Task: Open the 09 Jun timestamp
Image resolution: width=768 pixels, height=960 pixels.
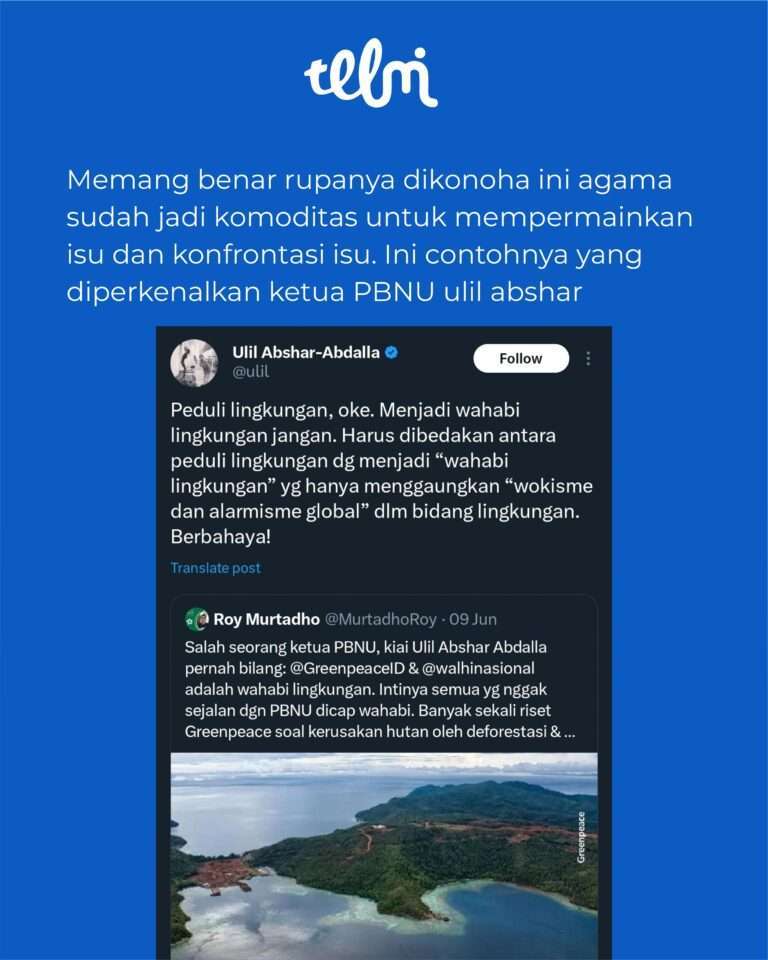Action: tap(473, 619)
